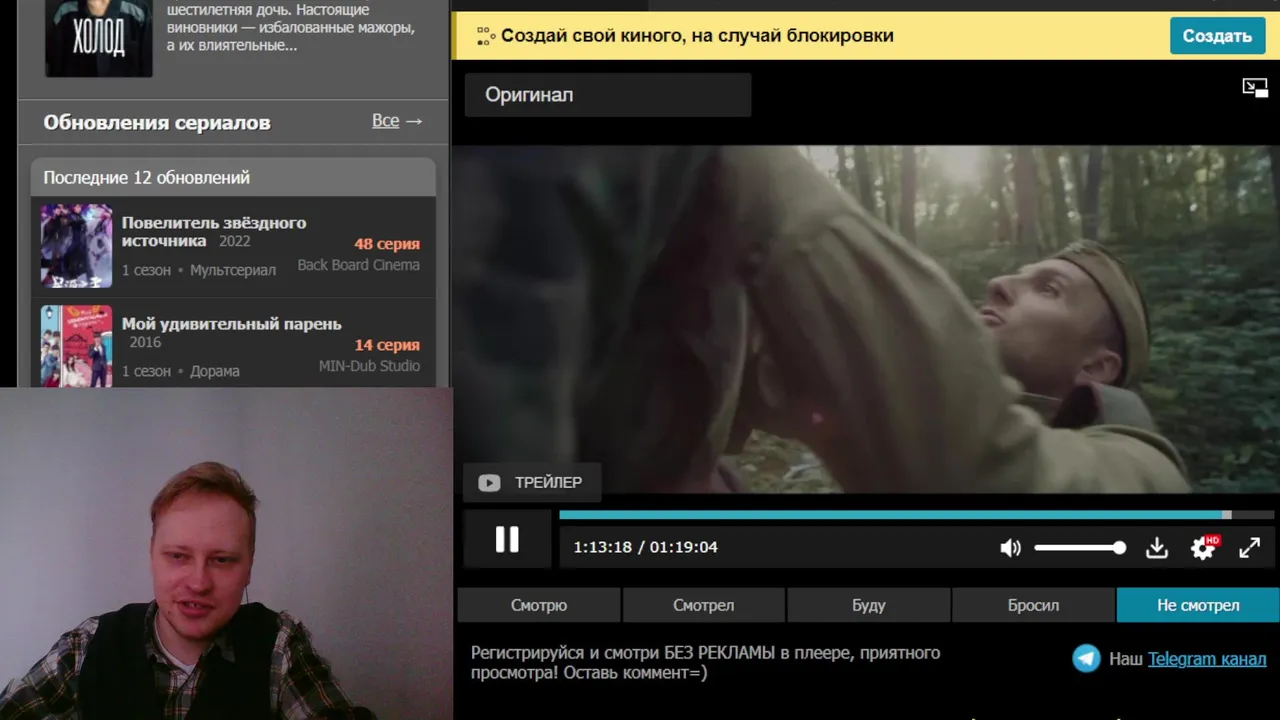The height and width of the screenshot is (720, 1280).
Task: Click the 14 серия episode label
Action: point(387,345)
